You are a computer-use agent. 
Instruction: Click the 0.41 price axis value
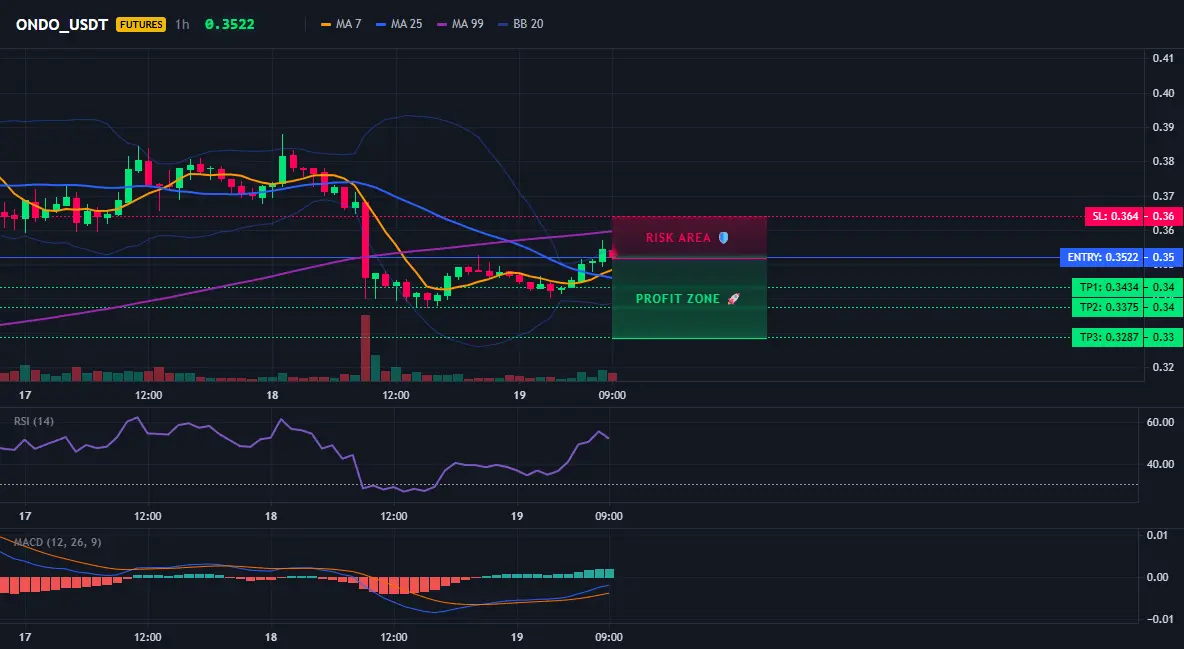tap(1163, 58)
